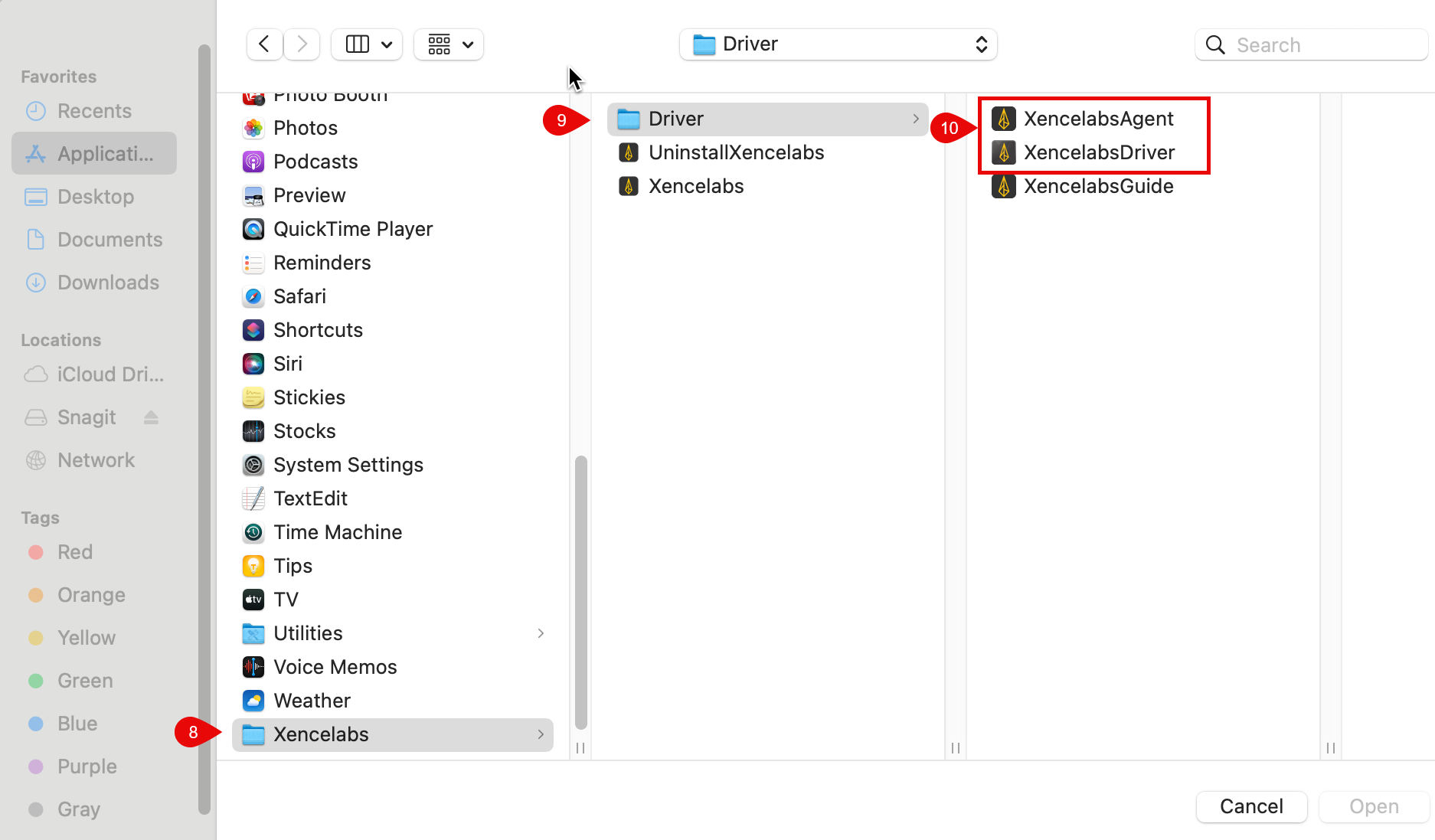This screenshot has height=840, width=1435.
Task: Select Recents in the sidebar
Action: pyautogui.click(x=94, y=111)
